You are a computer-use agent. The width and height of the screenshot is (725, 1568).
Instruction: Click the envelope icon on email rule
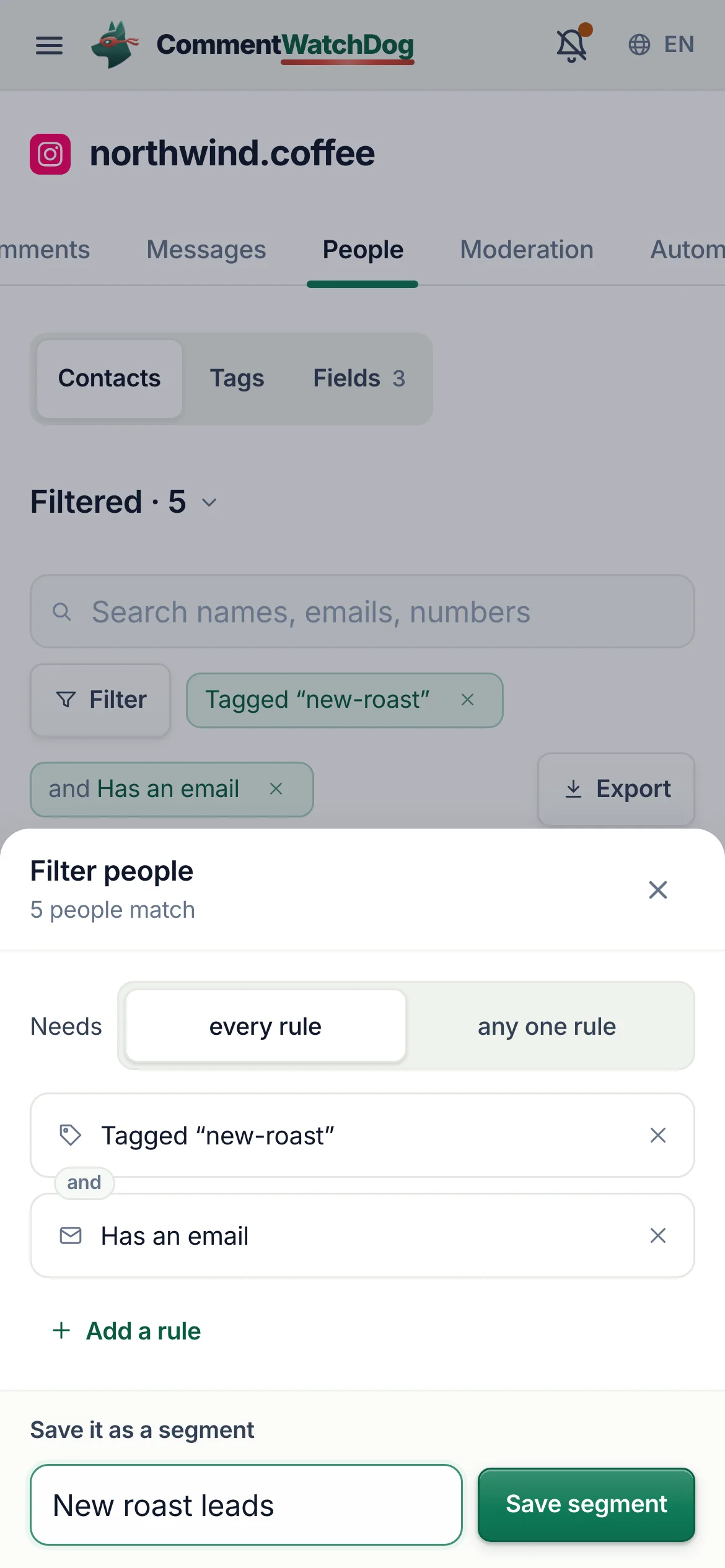(70, 1235)
